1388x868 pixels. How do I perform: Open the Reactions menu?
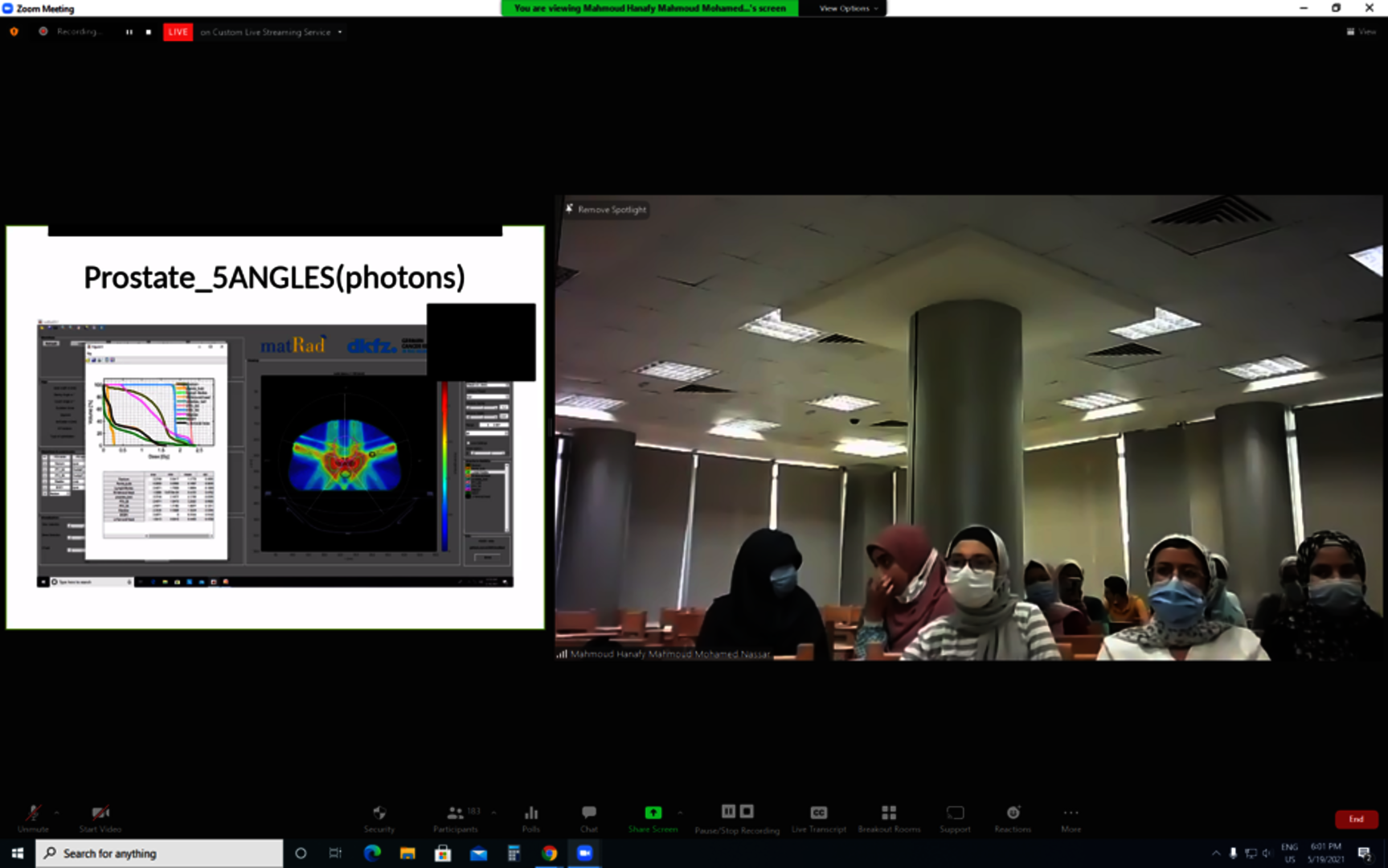click(1013, 817)
